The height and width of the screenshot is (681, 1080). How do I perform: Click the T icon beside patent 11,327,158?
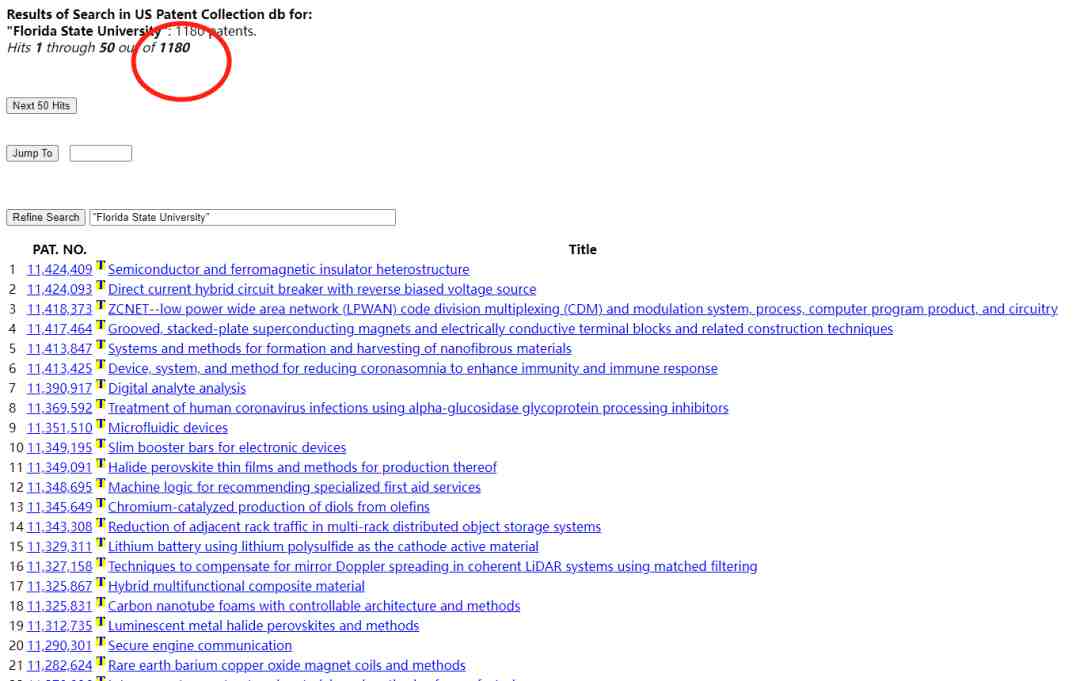coord(101,563)
